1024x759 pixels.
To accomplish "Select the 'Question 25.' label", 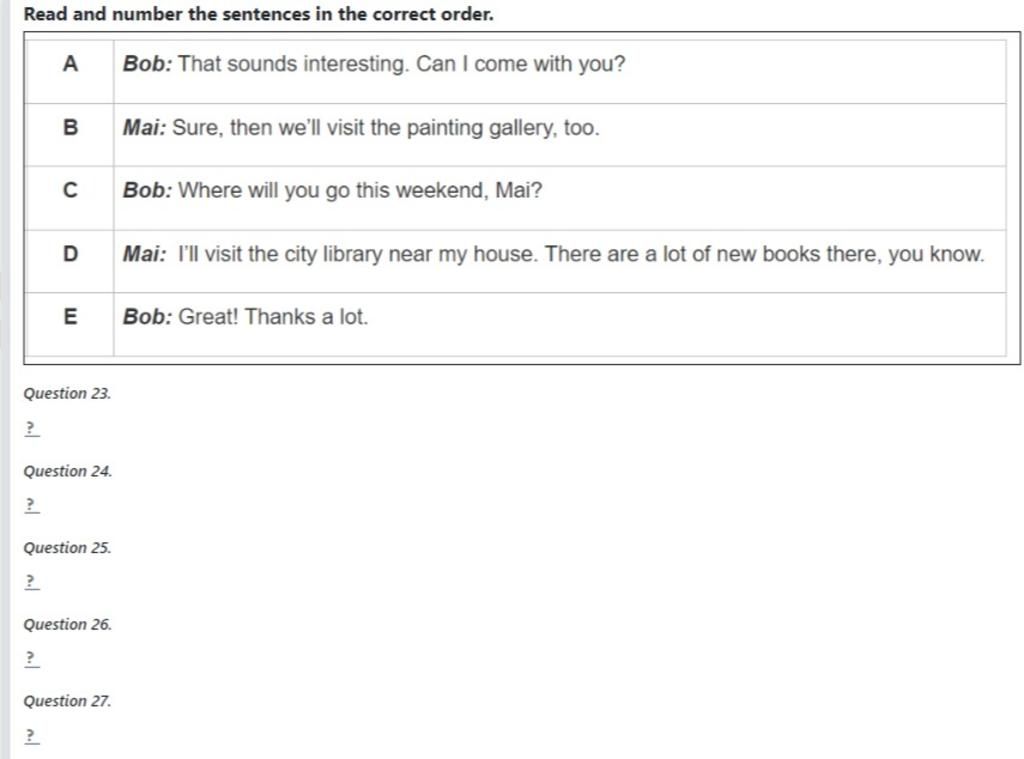I will [68, 548].
